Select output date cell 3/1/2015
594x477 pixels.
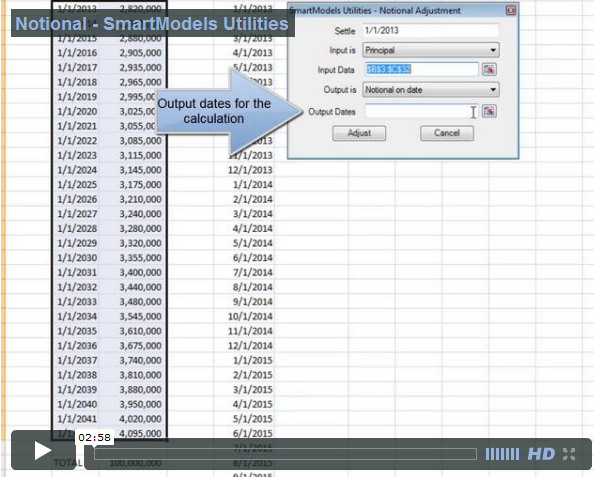(244, 389)
